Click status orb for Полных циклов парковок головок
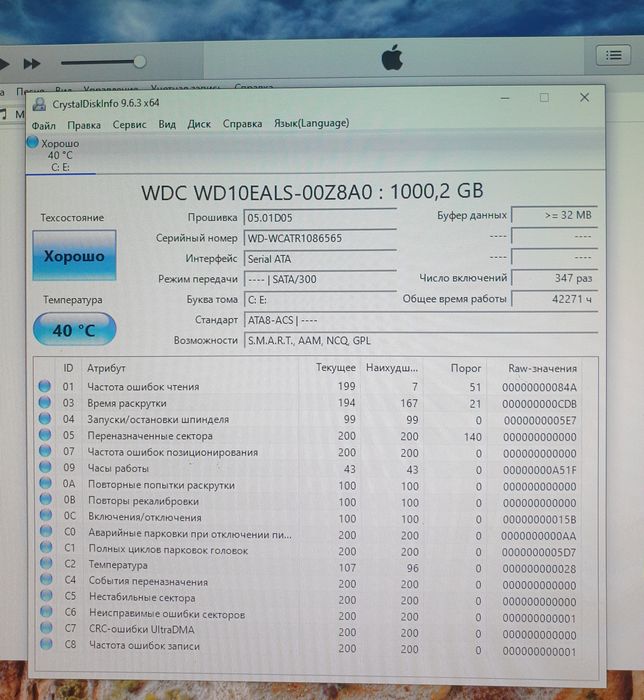The width and height of the screenshot is (644, 700). point(46,547)
